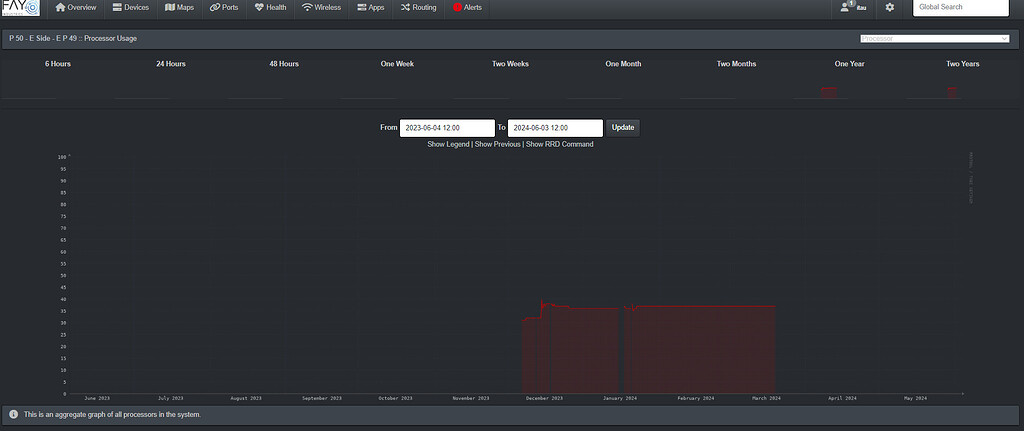Viewport: 1024px width, 431px height.
Task: Click the shuffle icon beside Routing
Action: 405,8
